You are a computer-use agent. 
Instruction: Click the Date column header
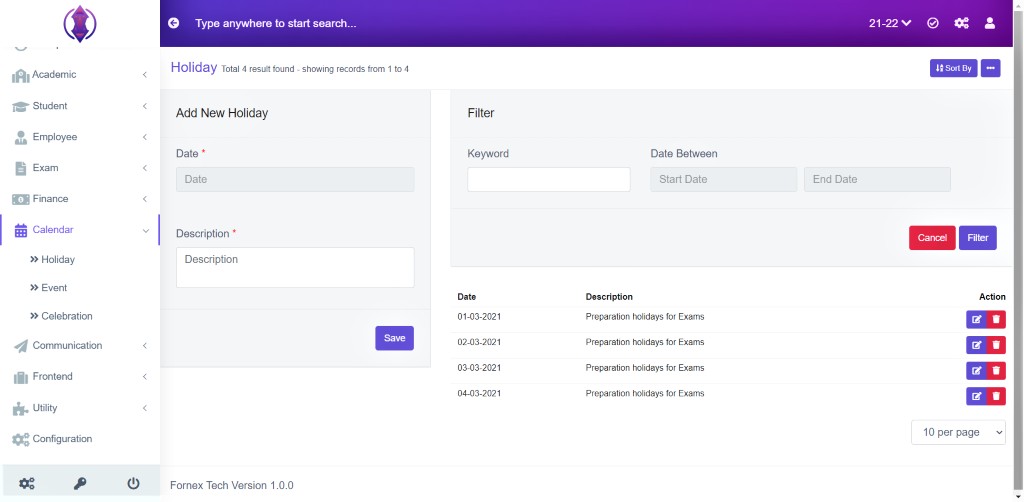(x=466, y=296)
